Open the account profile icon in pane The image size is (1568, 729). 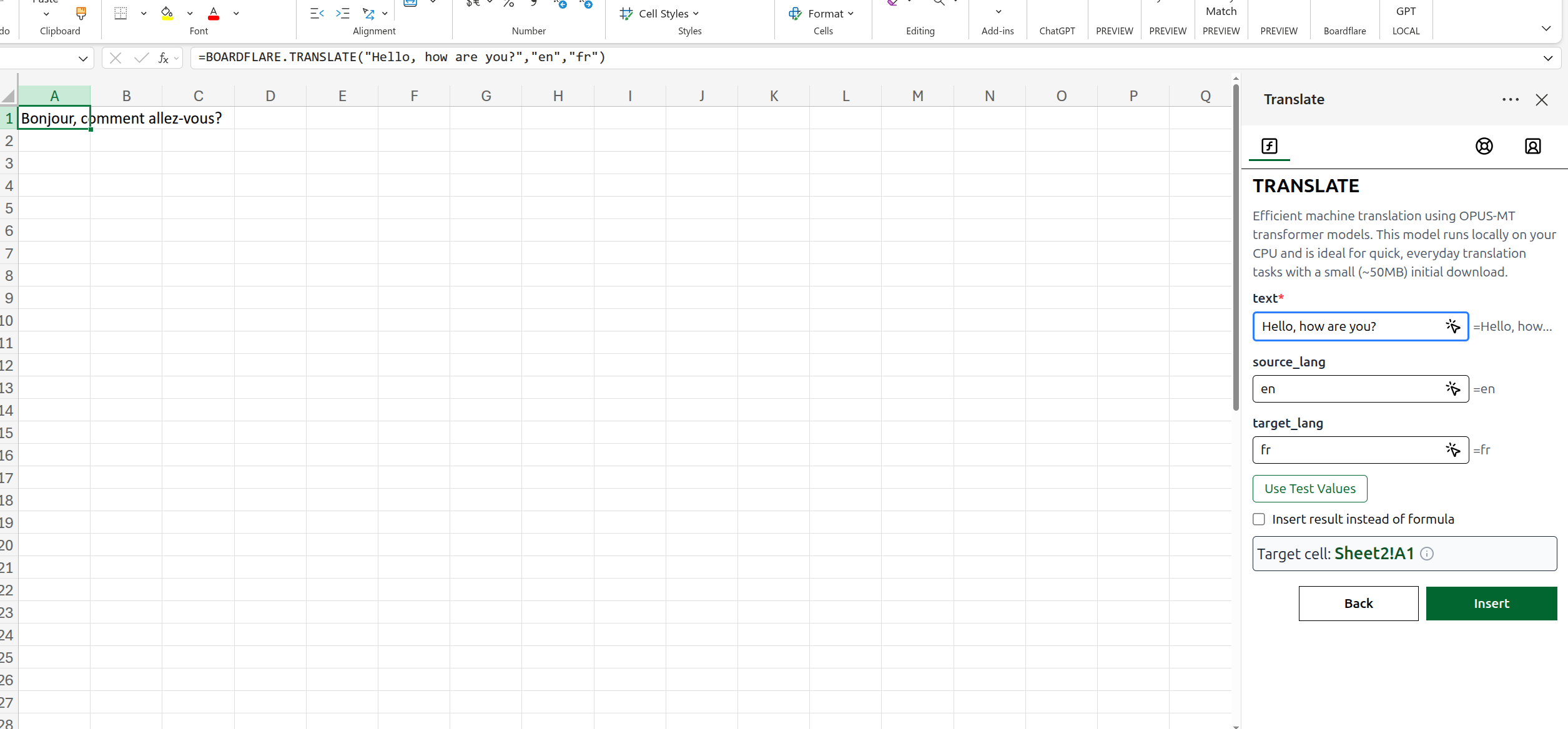coord(1533,146)
